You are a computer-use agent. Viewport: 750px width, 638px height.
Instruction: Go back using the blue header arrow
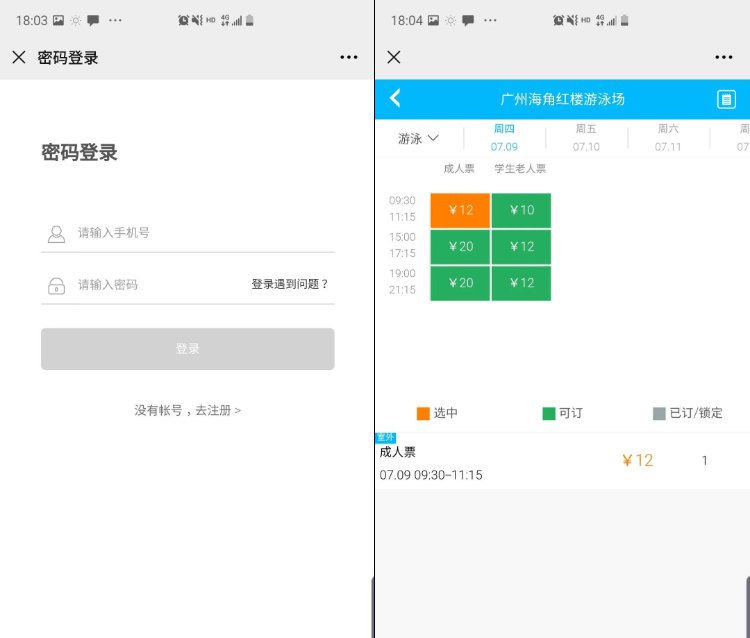click(x=395, y=99)
